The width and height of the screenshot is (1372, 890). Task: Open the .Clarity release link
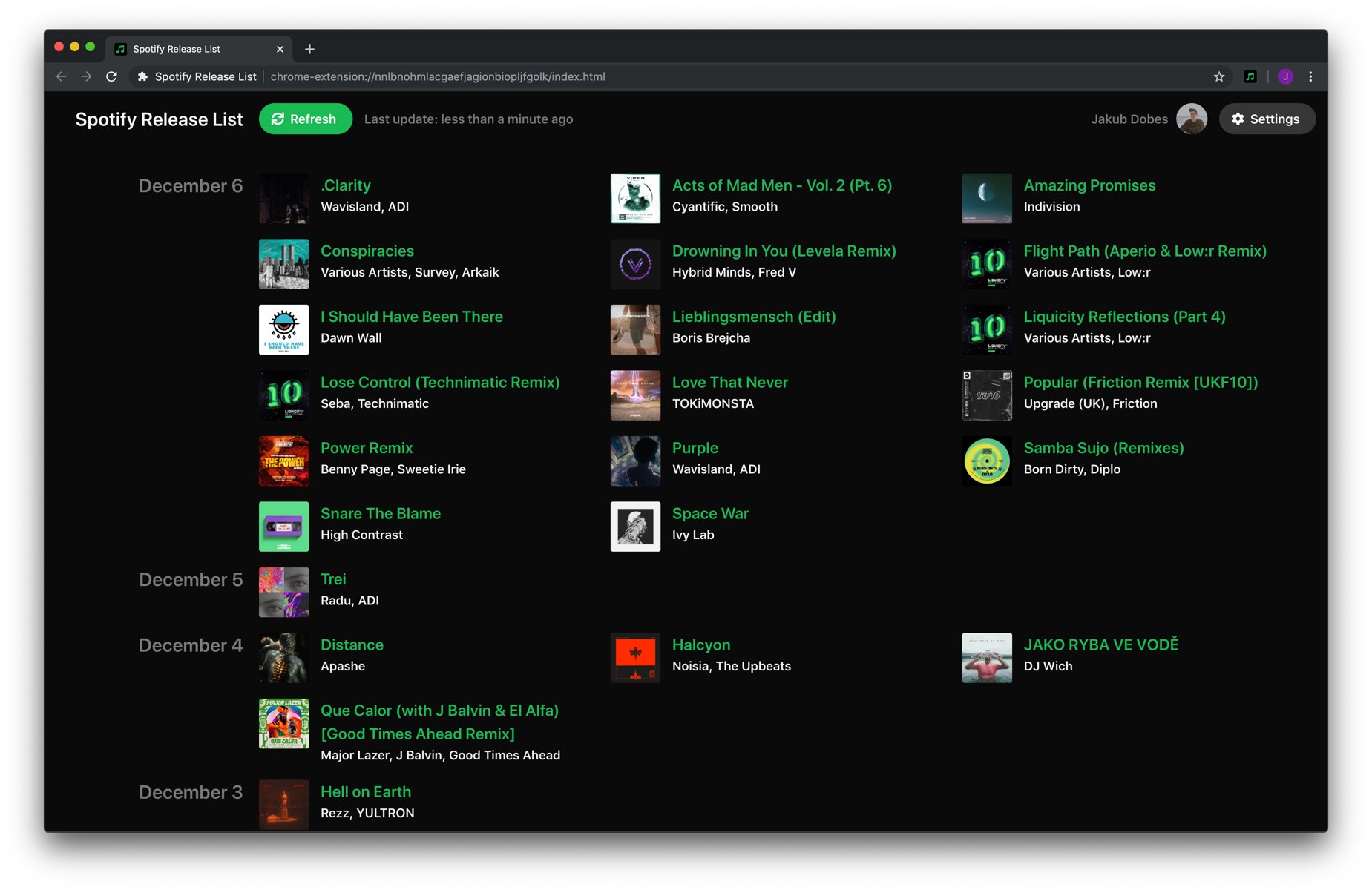tap(346, 185)
